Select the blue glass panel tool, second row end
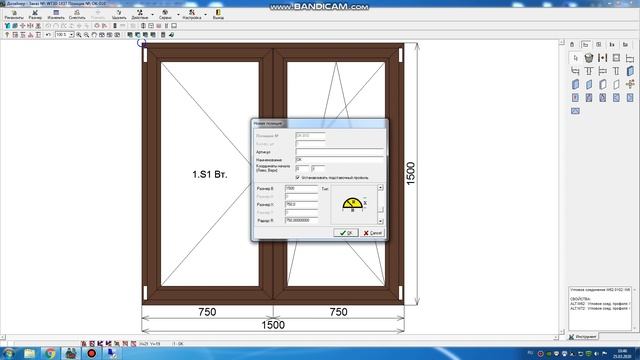Viewport: 640px width, 360px height. tap(630, 71)
